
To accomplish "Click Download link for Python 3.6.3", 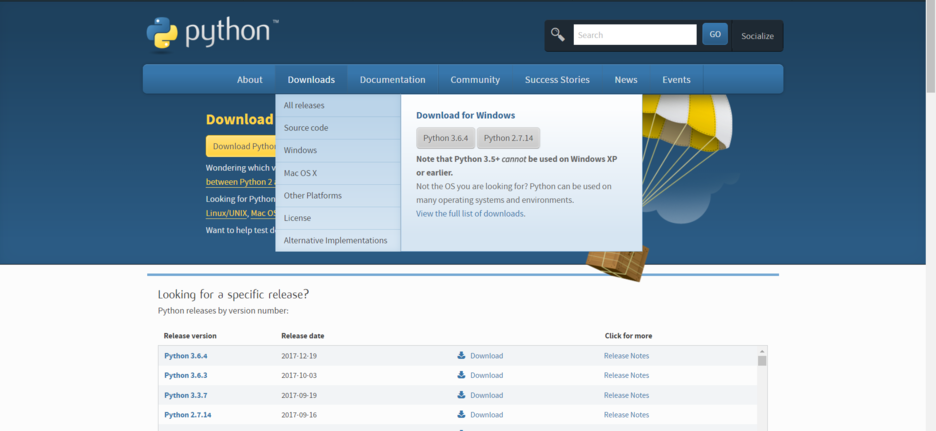I will click(x=487, y=375).
